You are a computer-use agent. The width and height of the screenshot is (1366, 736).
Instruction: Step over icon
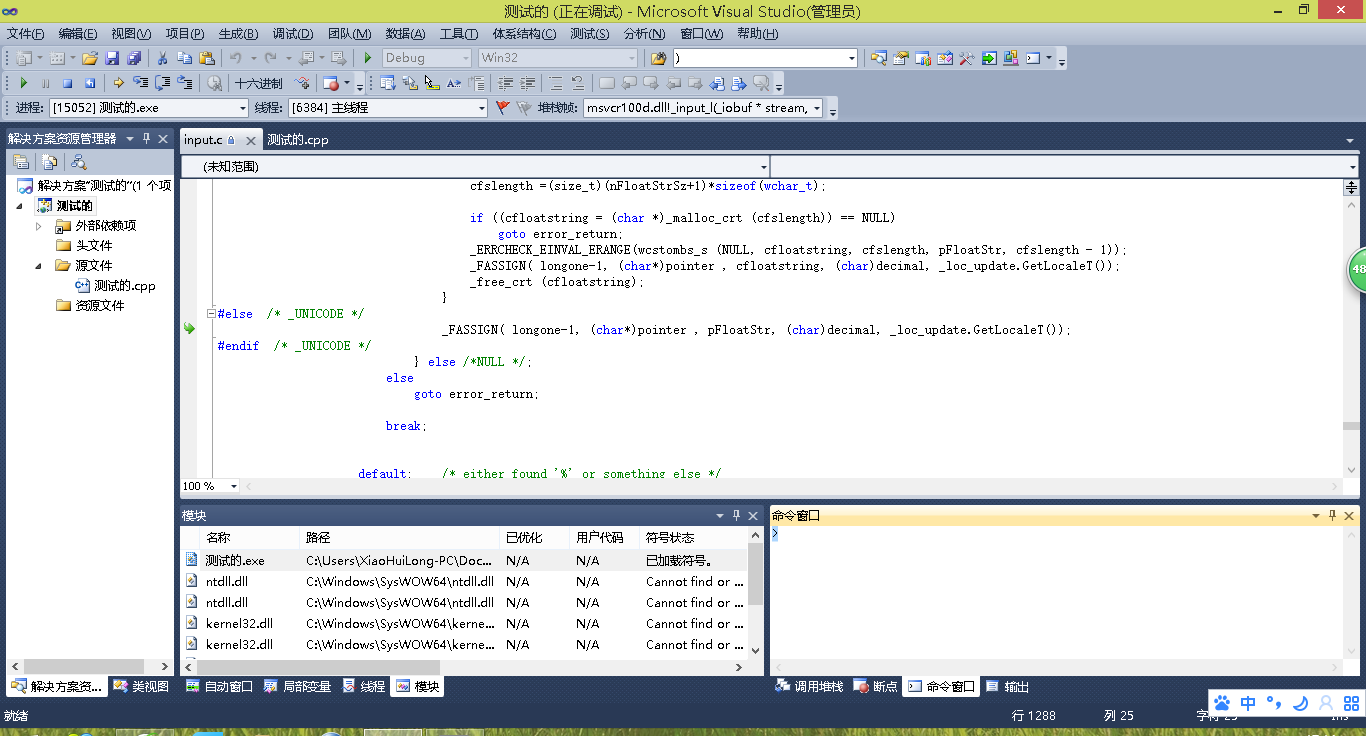(163, 83)
